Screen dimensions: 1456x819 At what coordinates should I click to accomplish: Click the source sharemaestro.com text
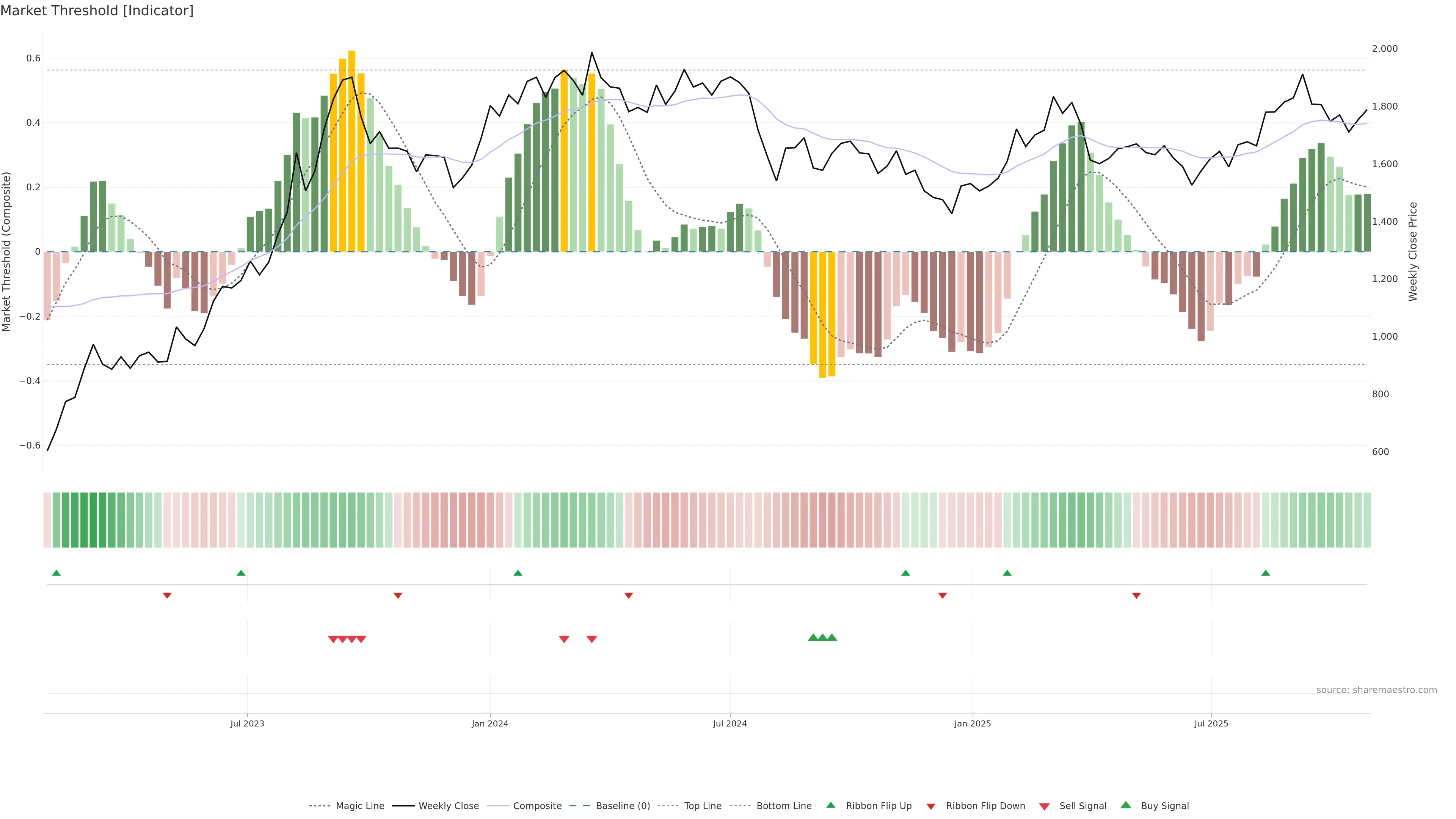(x=1376, y=690)
